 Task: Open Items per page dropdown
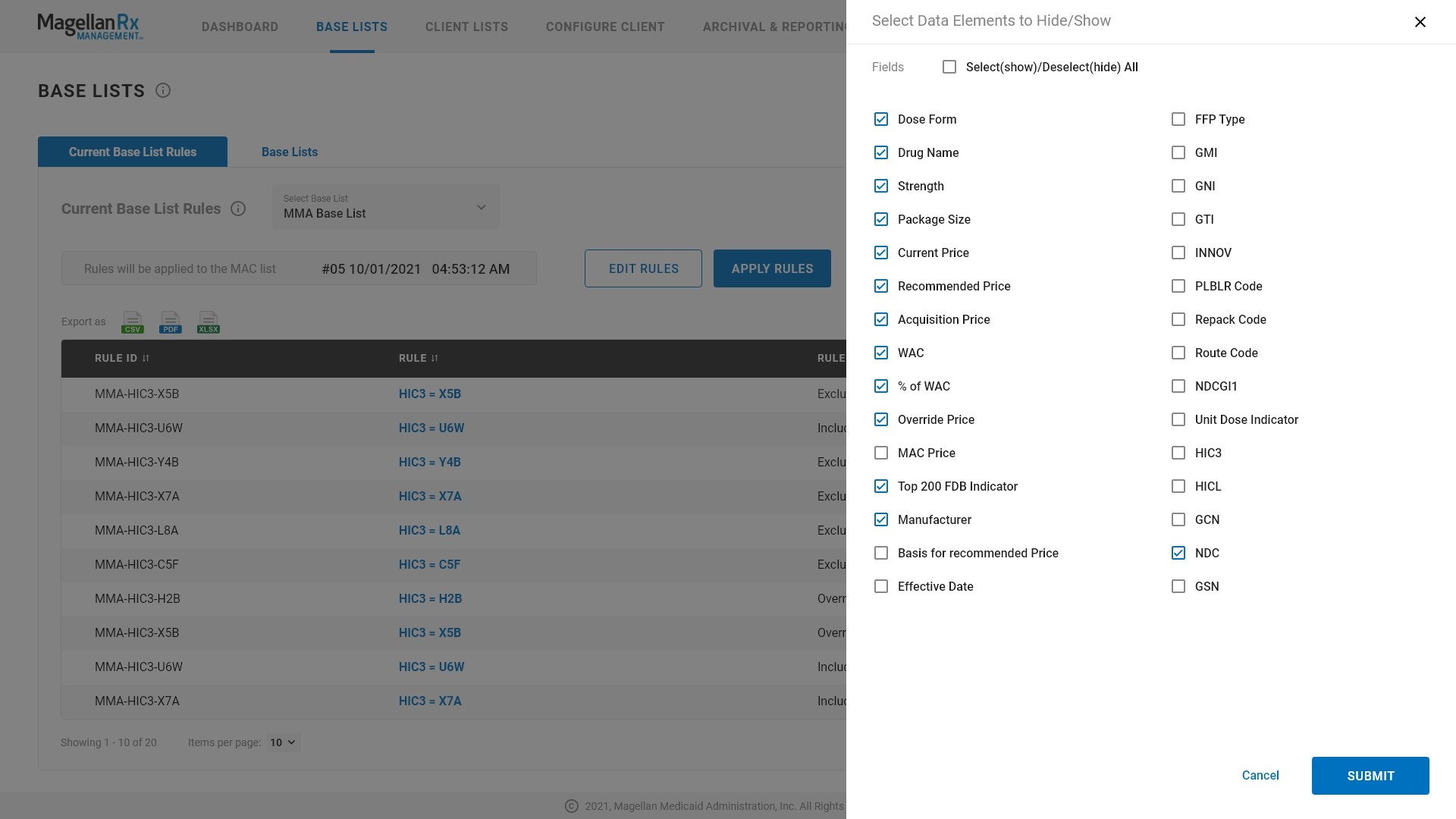(x=282, y=742)
